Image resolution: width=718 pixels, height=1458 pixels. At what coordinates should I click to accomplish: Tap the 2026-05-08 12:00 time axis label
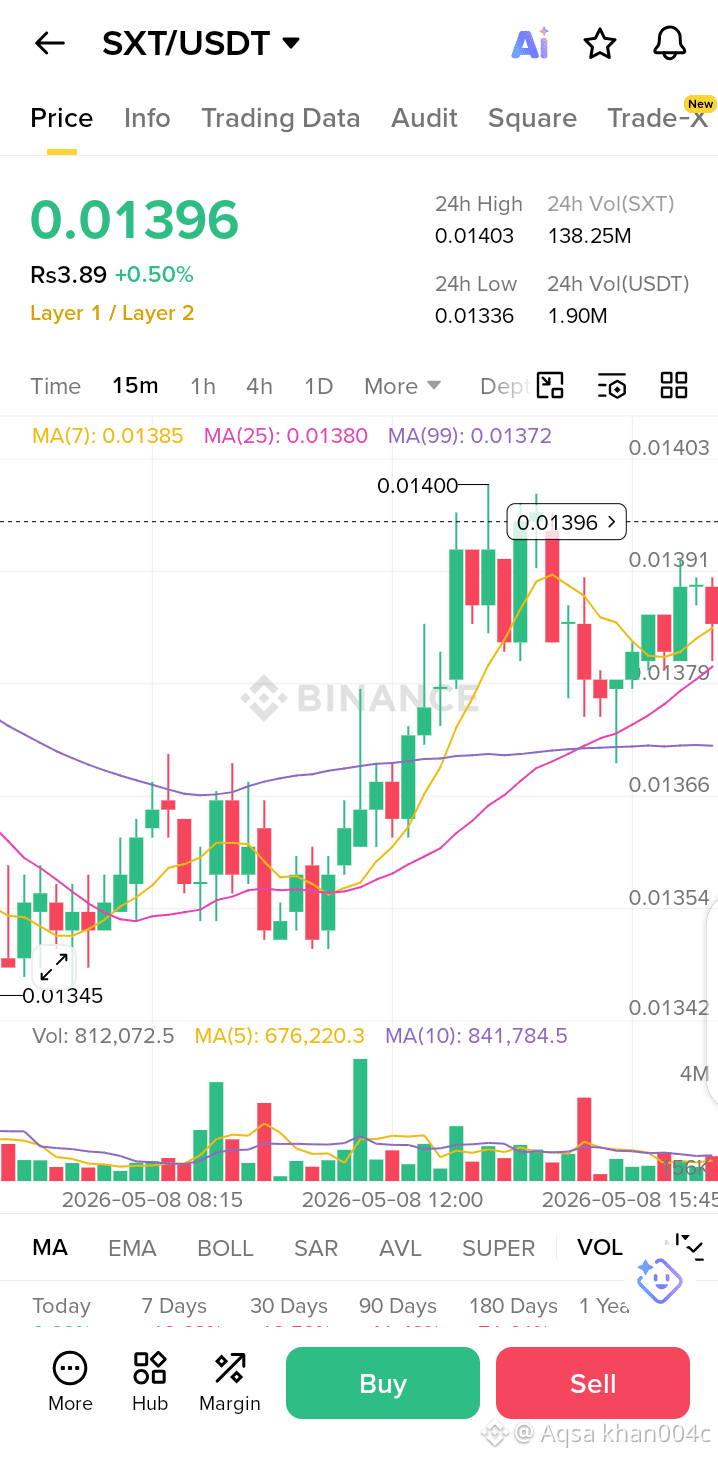coord(392,1199)
